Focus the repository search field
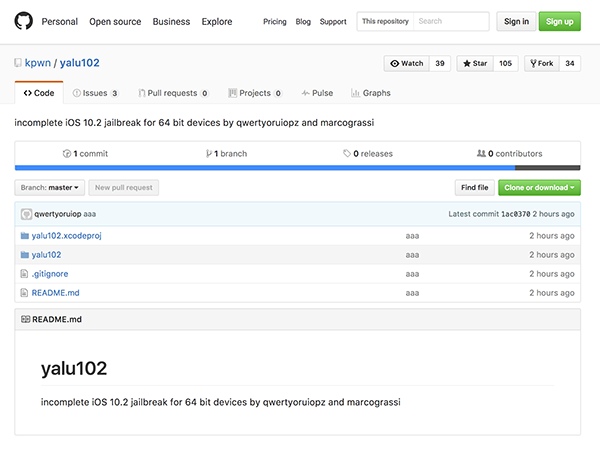The image size is (600, 451). pyautogui.click(x=452, y=21)
